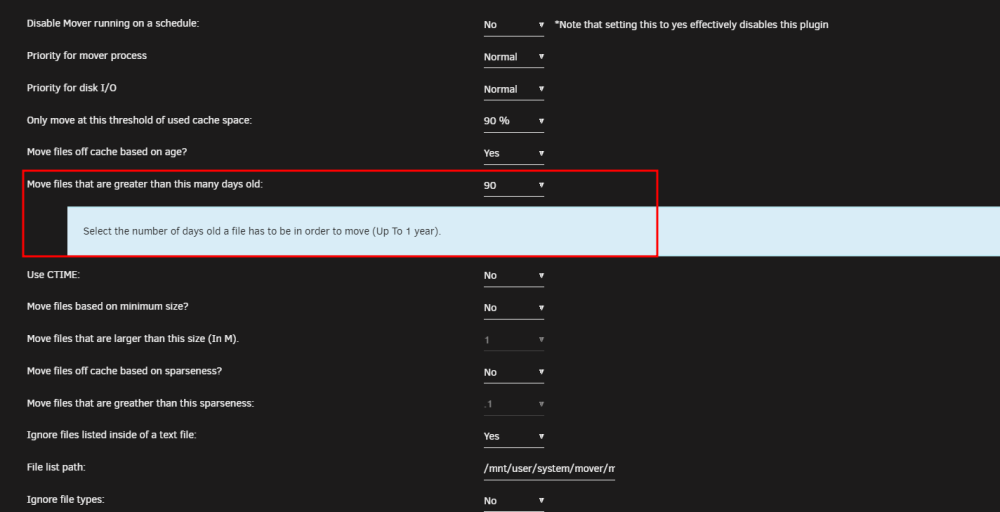Open the Priority for disk I/O dropdown
Screen dimensions: 1000x512
[x=513, y=89]
